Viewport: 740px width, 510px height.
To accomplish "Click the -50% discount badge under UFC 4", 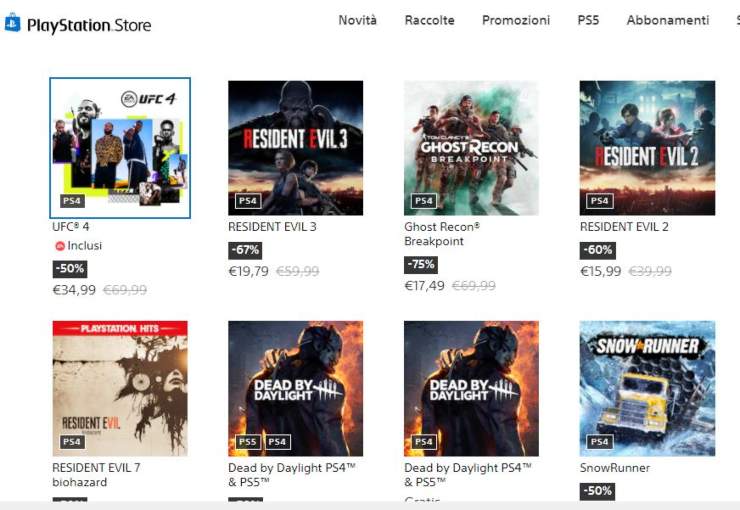I will click(x=70, y=269).
